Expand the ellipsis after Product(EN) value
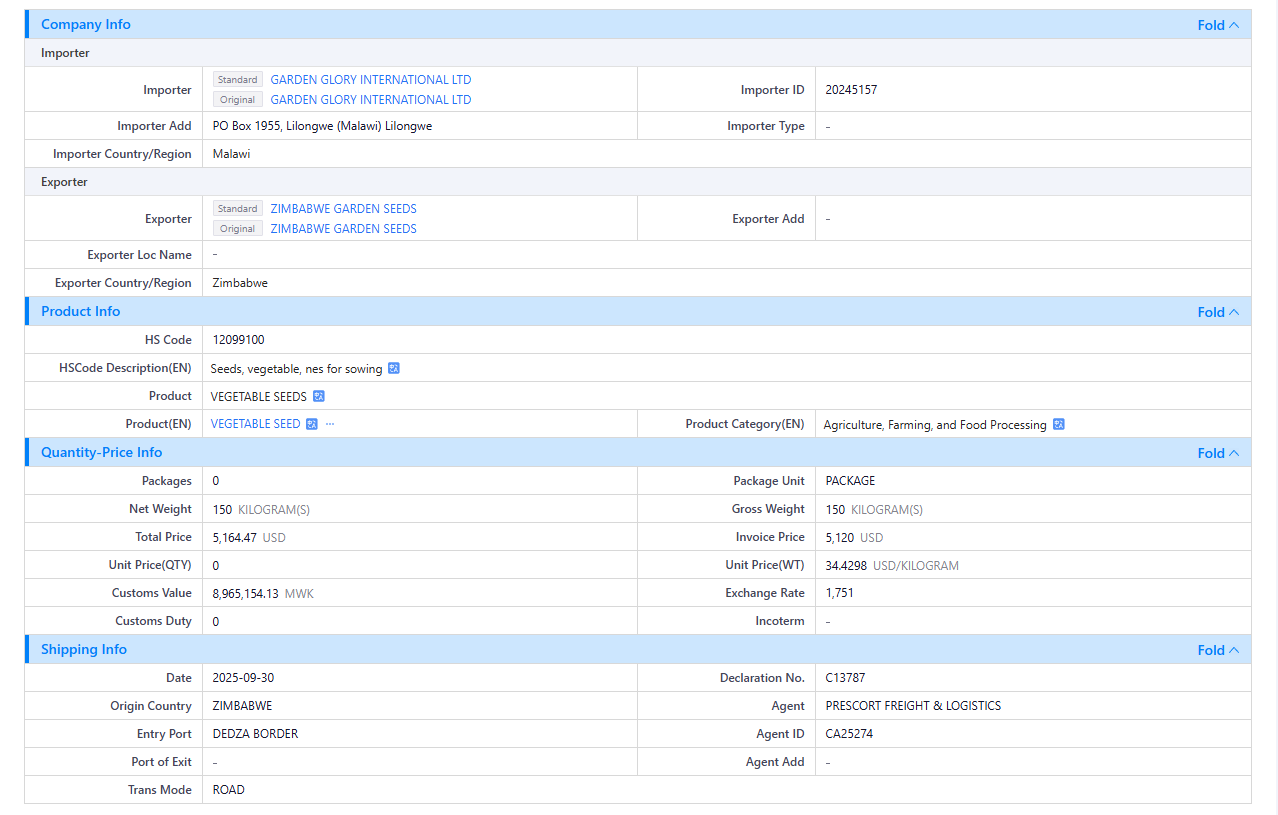The height and width of the screenshot is (815, 1278). point(330,424)
